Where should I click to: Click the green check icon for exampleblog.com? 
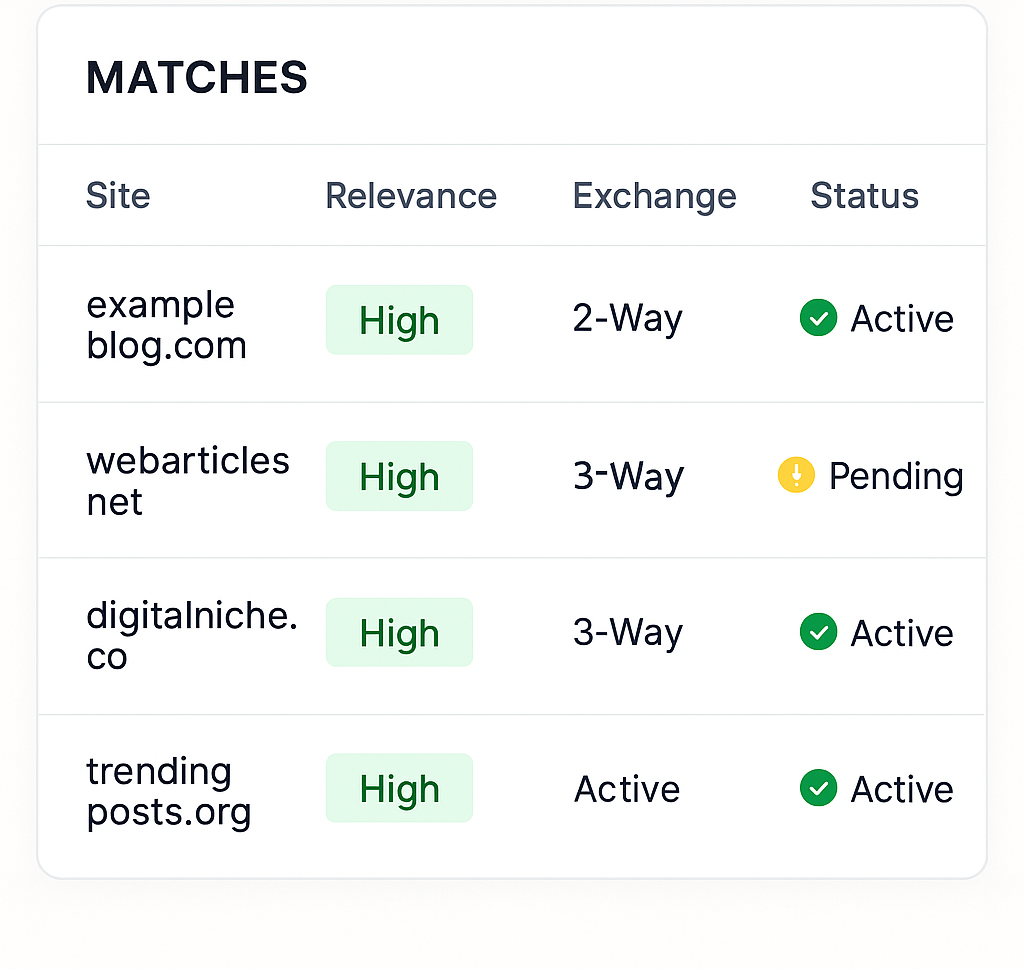818,319
